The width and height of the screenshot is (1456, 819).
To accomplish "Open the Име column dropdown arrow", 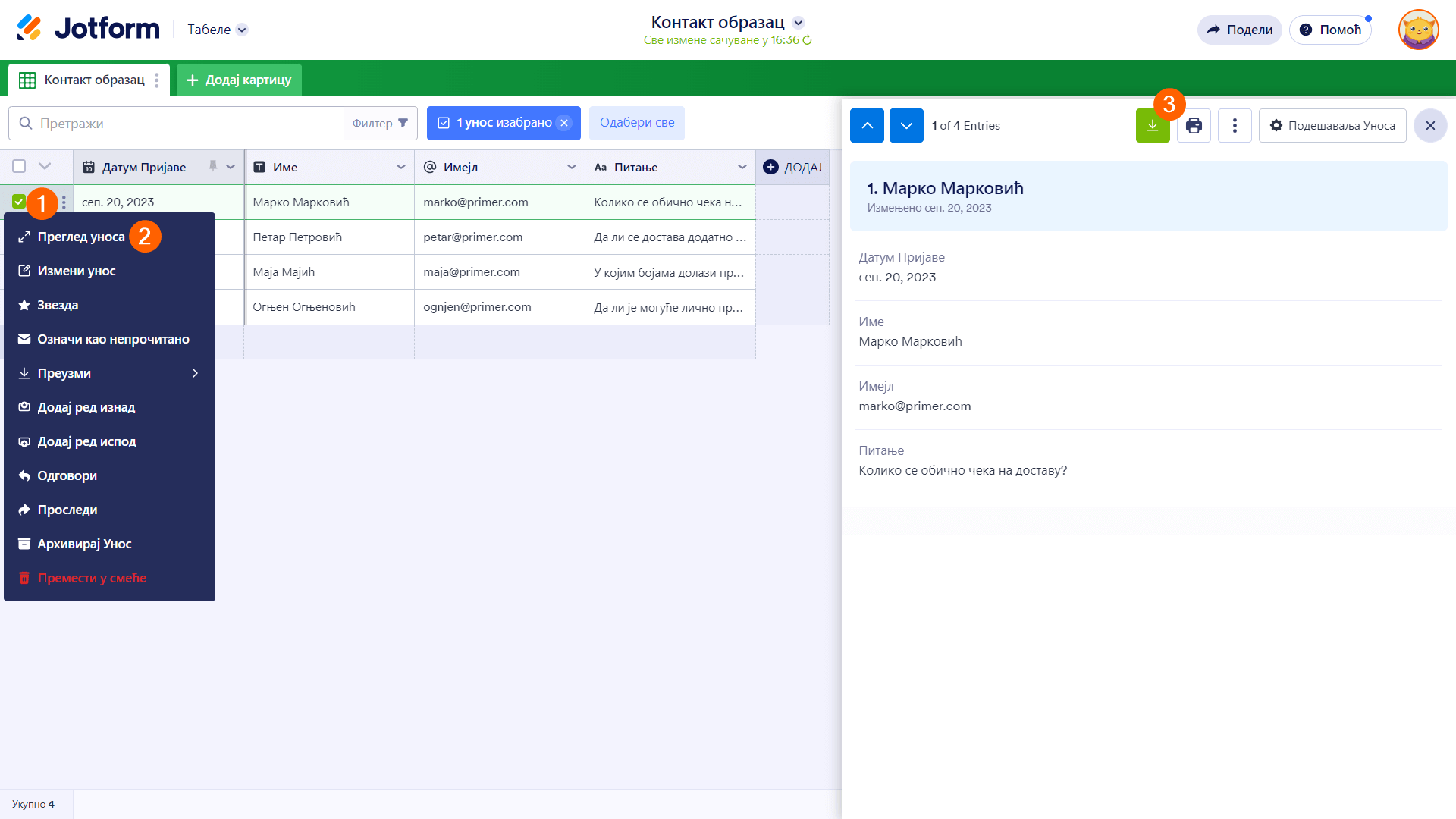I will pyautogui.click(x=401, y=167).
